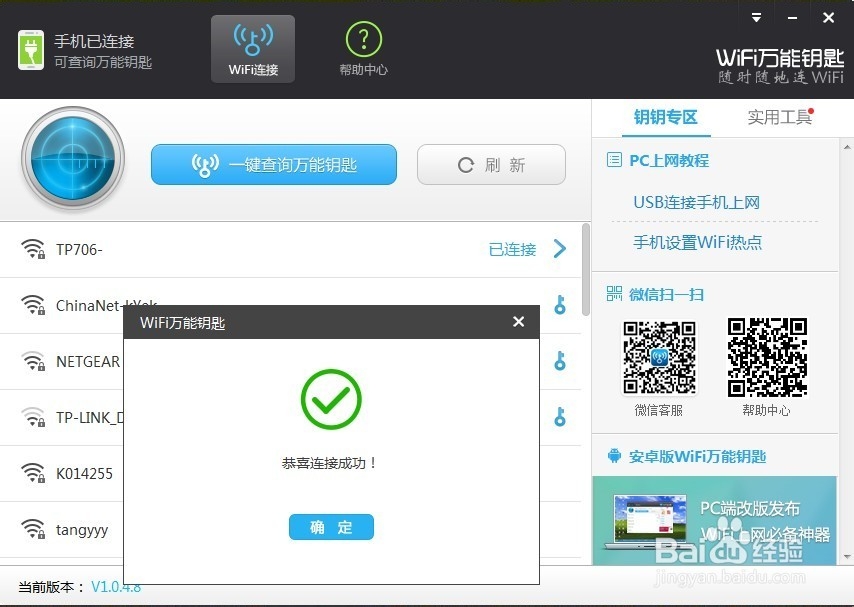
Task: Click the green success checkmark icon
Action: (331, 399)
